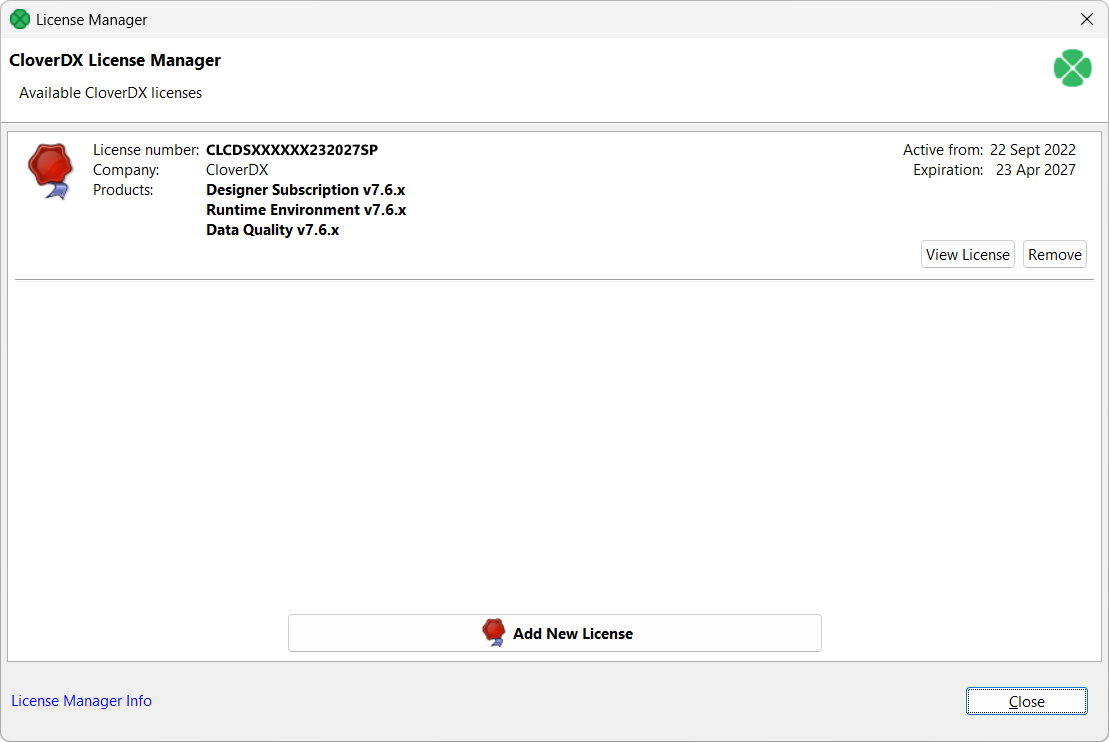Image resolution: width=1109 pixels, height=742 pixels.
Task: Open the View License button
Action: pos(968,255)
